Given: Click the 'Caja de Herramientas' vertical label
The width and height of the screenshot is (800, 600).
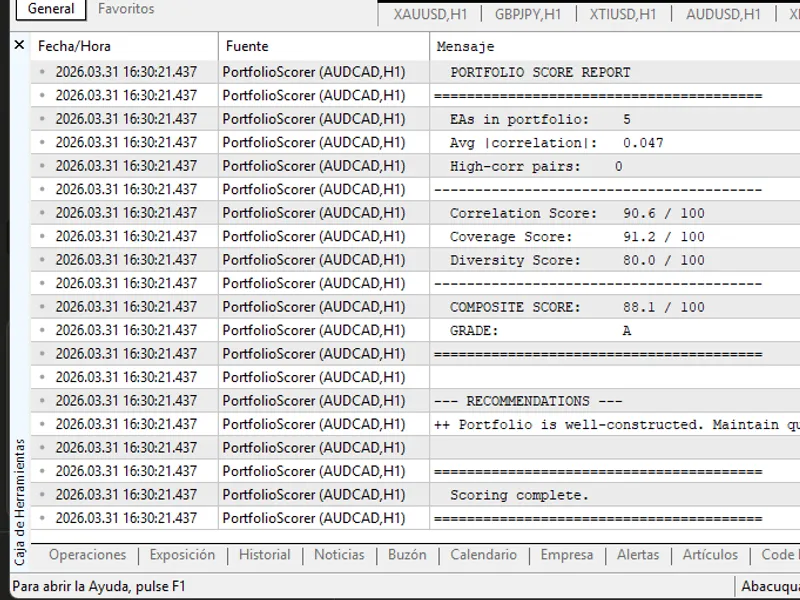Looking at the screenshot, I should (x=19, y=502).
